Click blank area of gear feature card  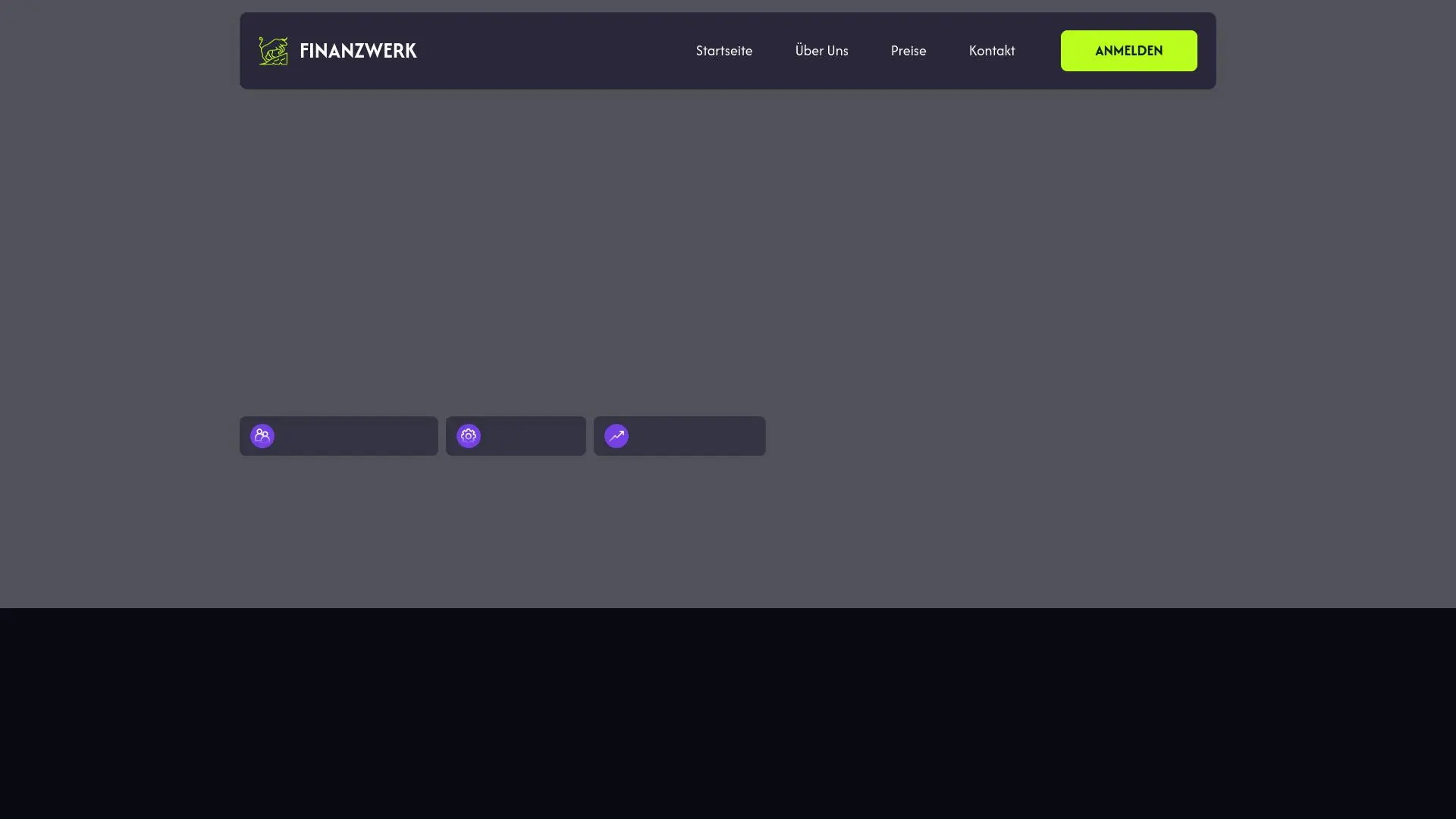point(535,436)
